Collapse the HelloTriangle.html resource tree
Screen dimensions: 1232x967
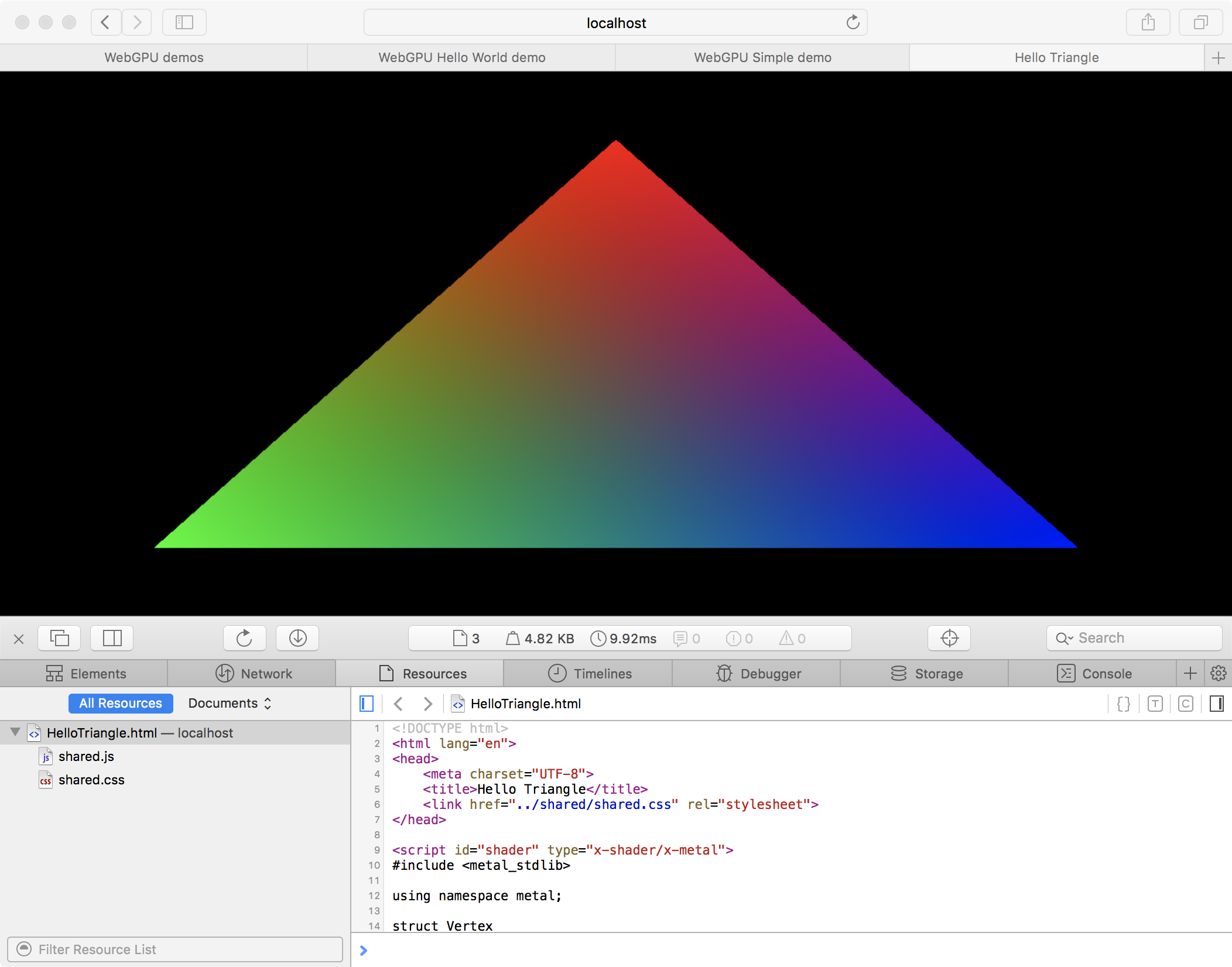pyautogui.click(x=16, y=732)
